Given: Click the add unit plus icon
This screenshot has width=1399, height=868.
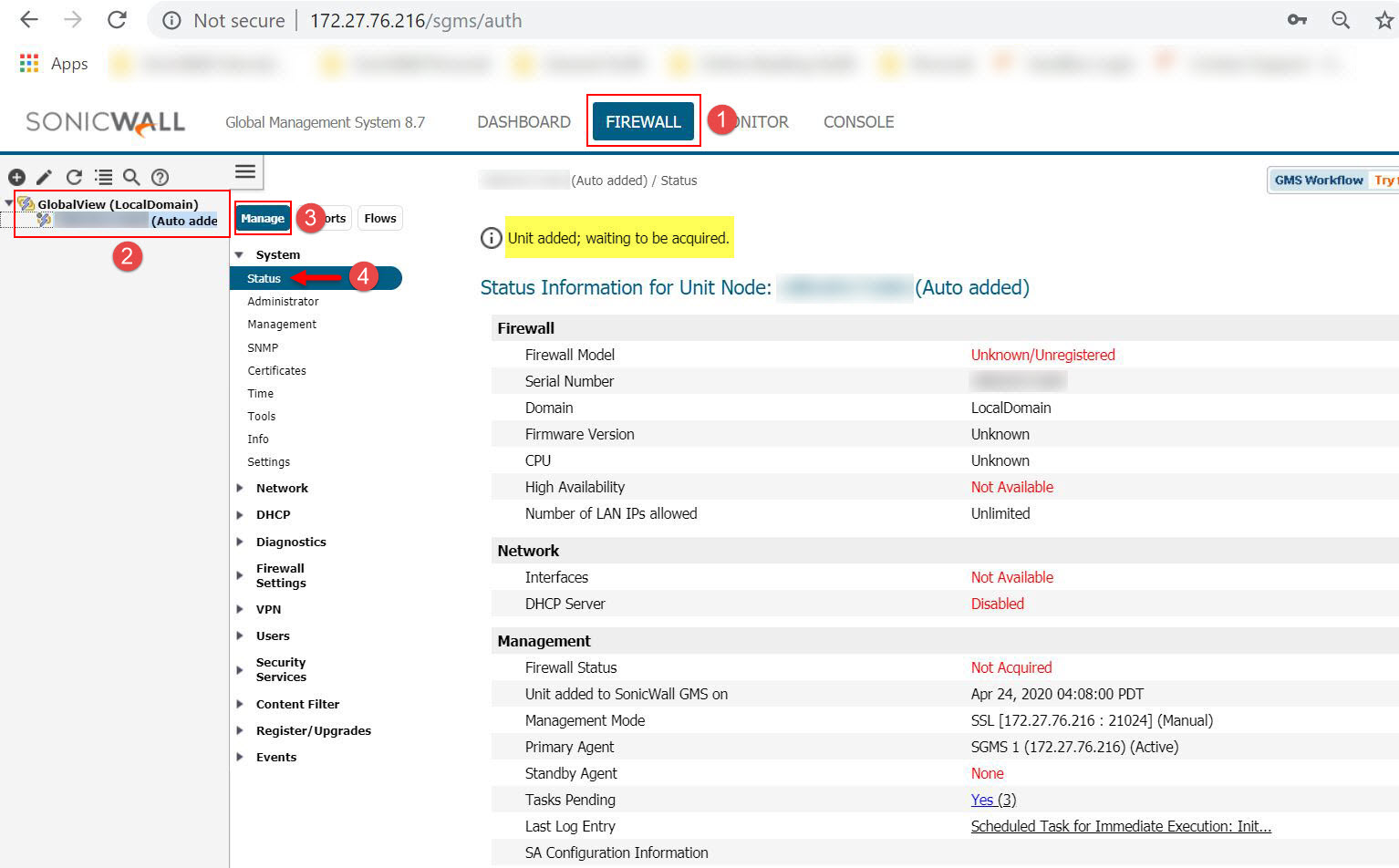Looking at the screenshot, I should point(16,177).
